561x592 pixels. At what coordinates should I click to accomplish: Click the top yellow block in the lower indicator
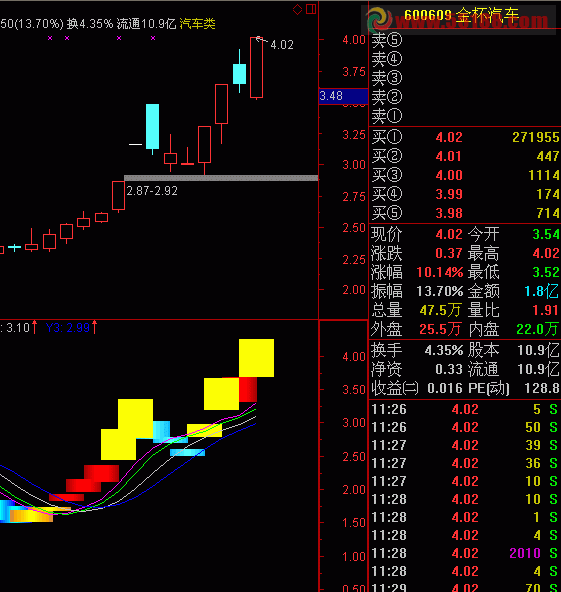point(256,358)
